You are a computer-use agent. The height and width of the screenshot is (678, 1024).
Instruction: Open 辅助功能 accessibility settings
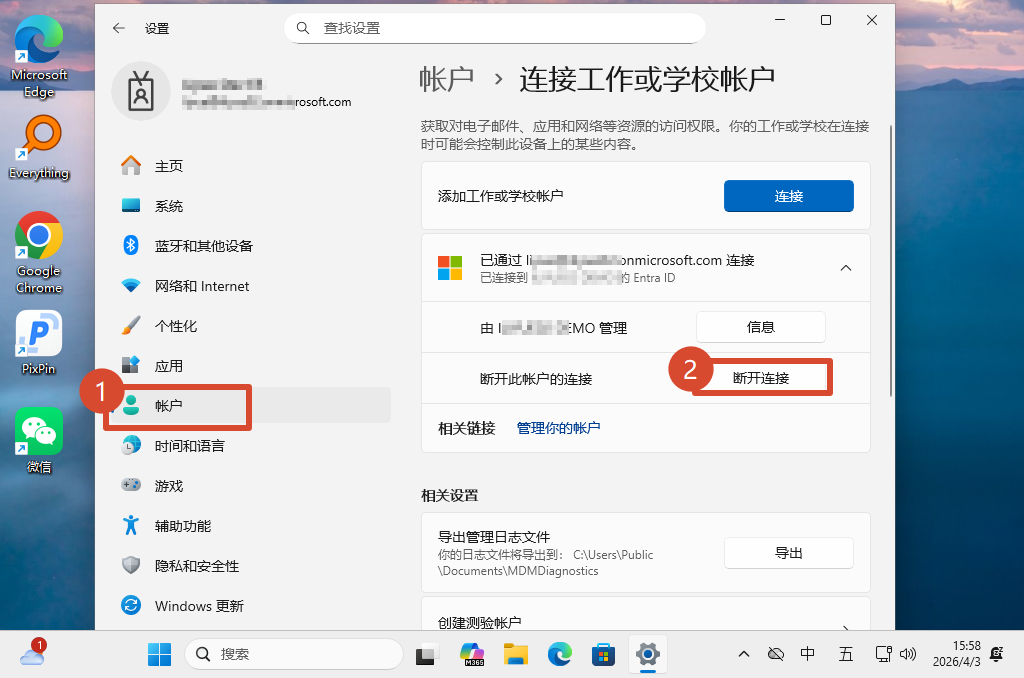point(182,526)
